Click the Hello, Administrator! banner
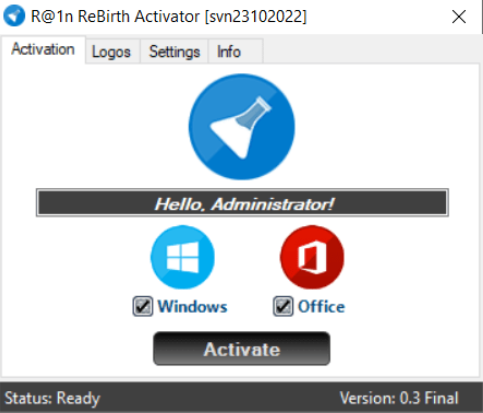The width and height of the screenshot is (483, 413). [242, 203]
